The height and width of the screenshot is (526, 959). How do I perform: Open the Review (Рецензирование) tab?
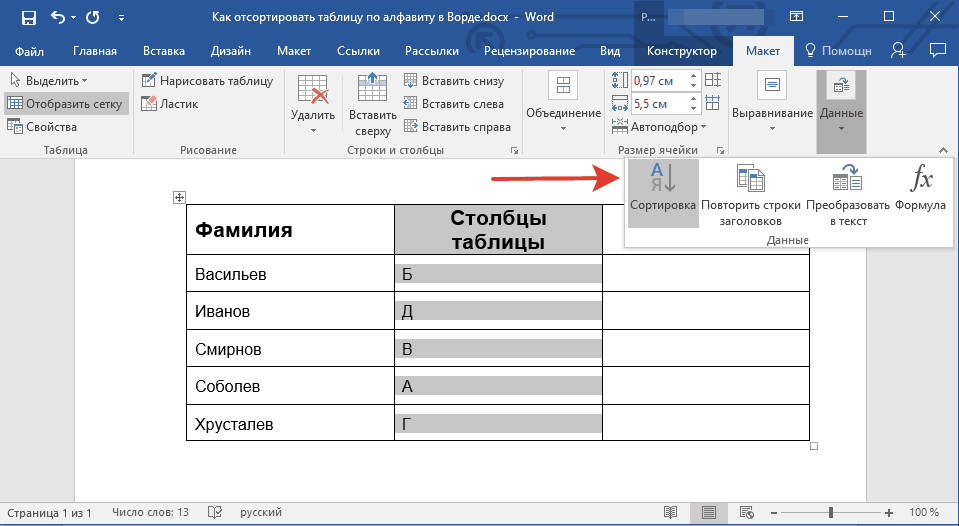tap(529, 51)
